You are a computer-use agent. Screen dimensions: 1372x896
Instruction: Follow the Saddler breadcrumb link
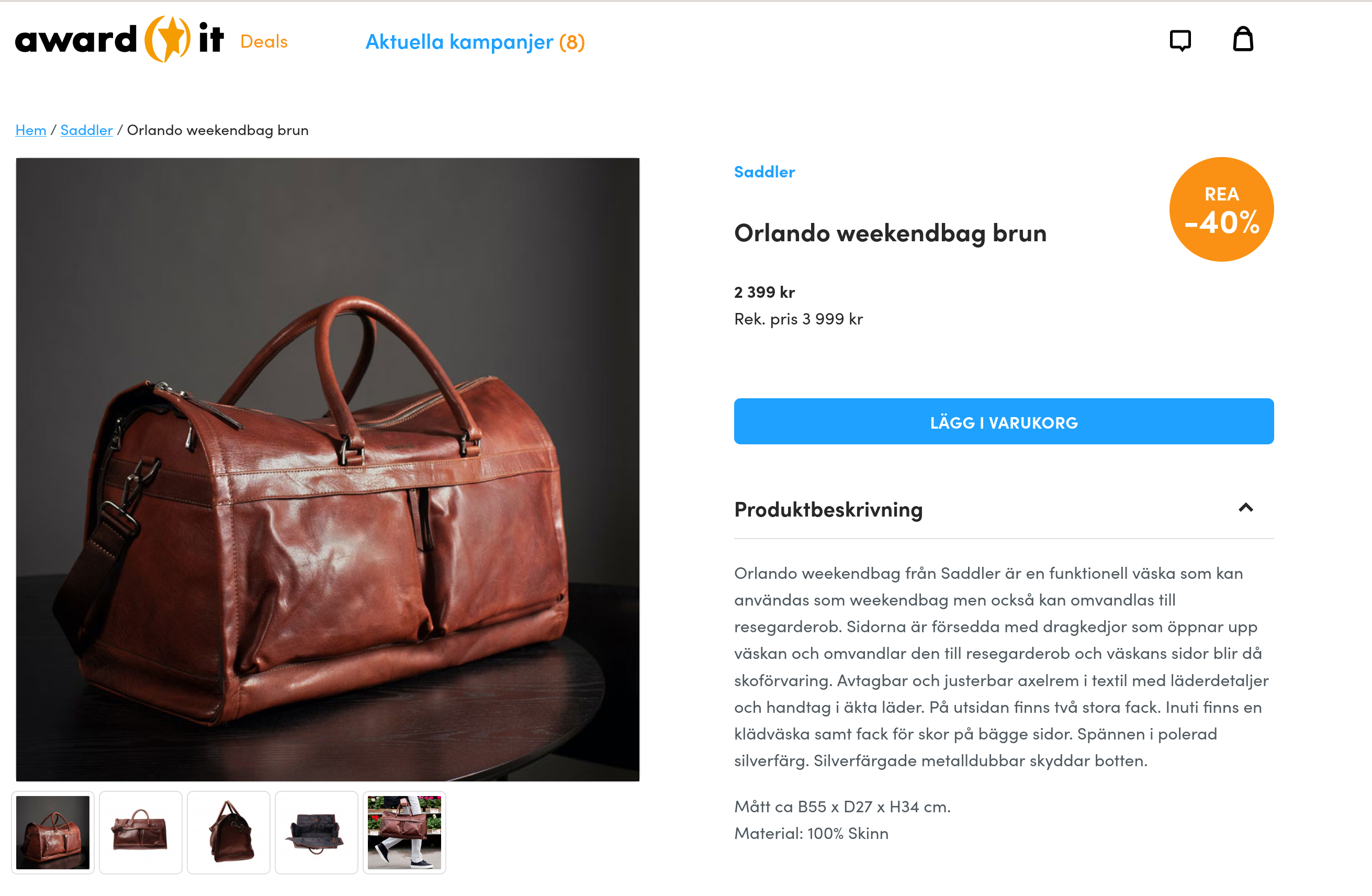pos(86,130)
